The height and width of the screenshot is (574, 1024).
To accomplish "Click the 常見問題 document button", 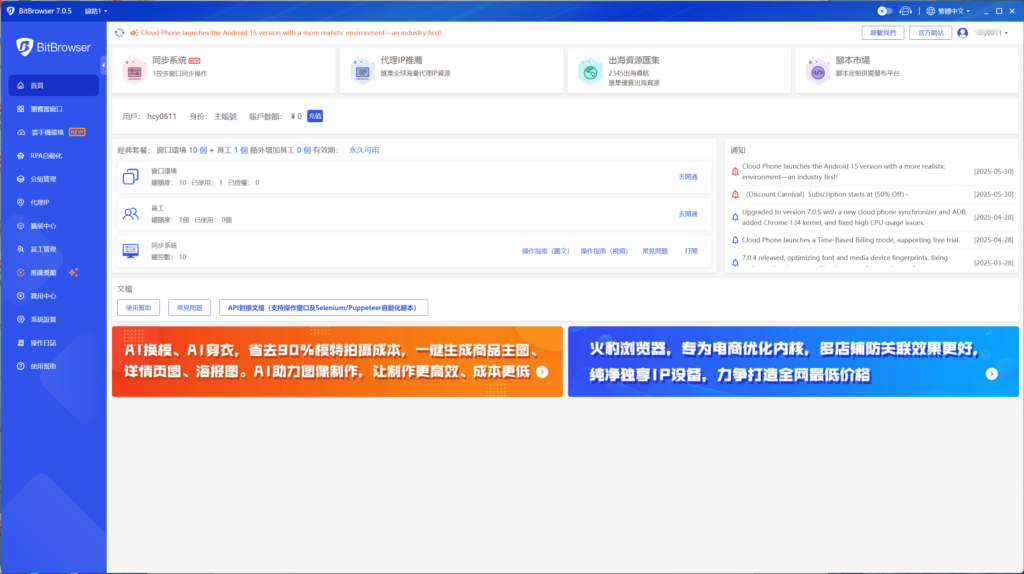I will [189, 308].
